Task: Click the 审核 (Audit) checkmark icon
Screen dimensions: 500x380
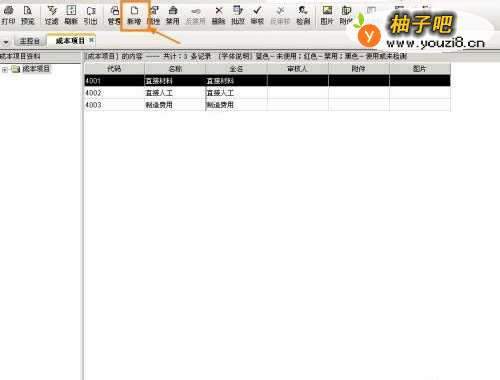Action: click(257, 15)
